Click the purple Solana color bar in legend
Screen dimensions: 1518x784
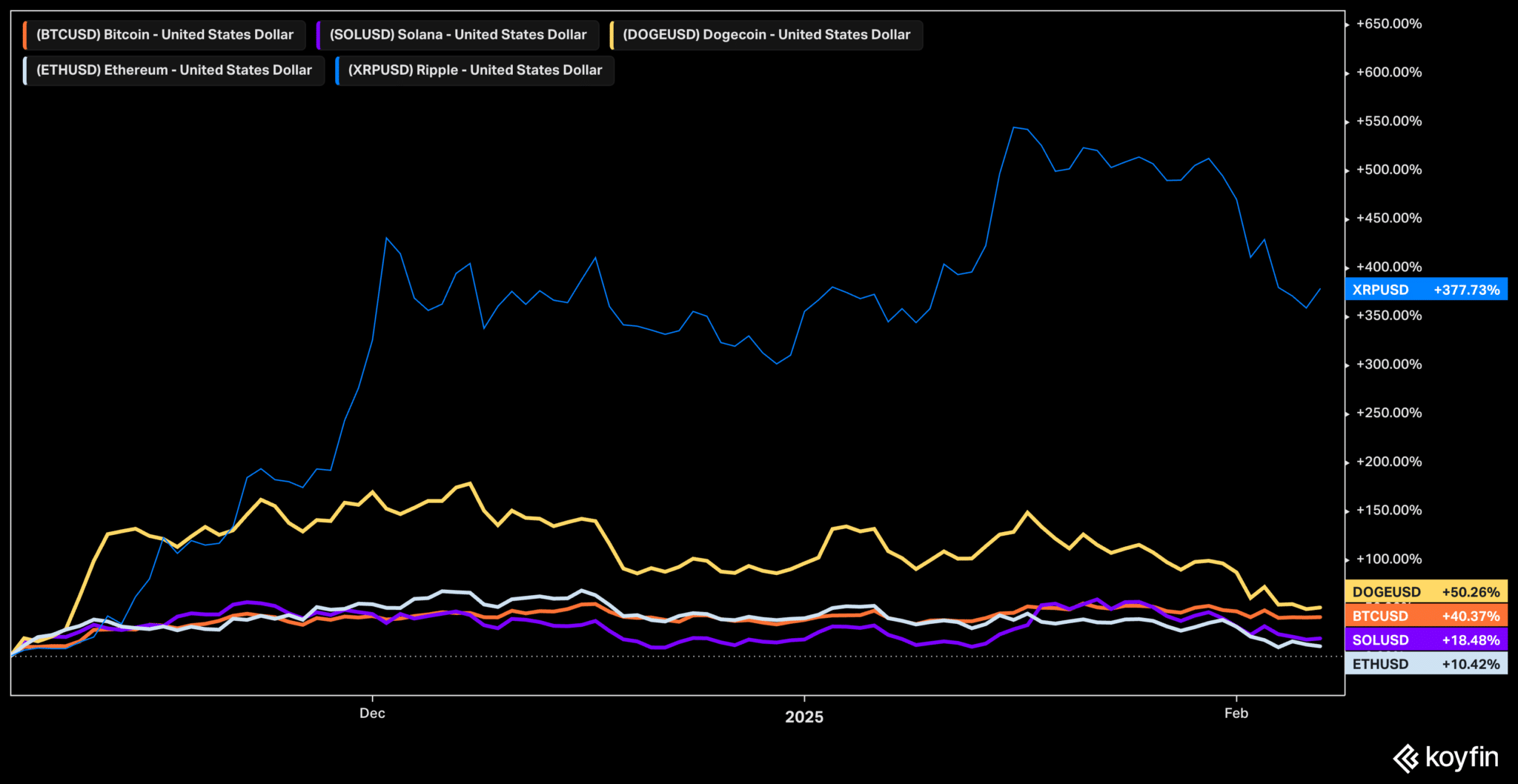pos(318,35)
